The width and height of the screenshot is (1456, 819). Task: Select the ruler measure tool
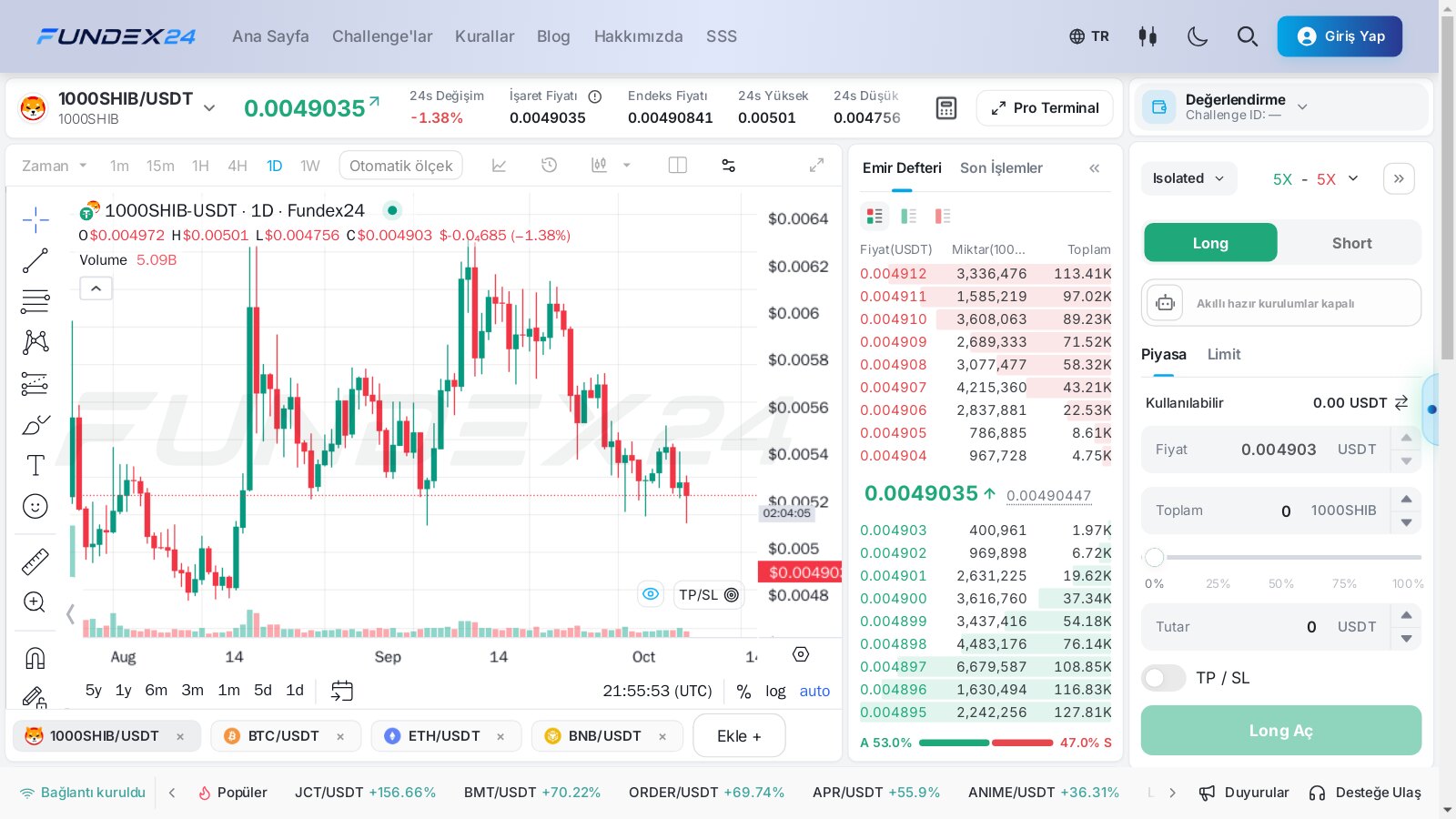tap(35, 561)
